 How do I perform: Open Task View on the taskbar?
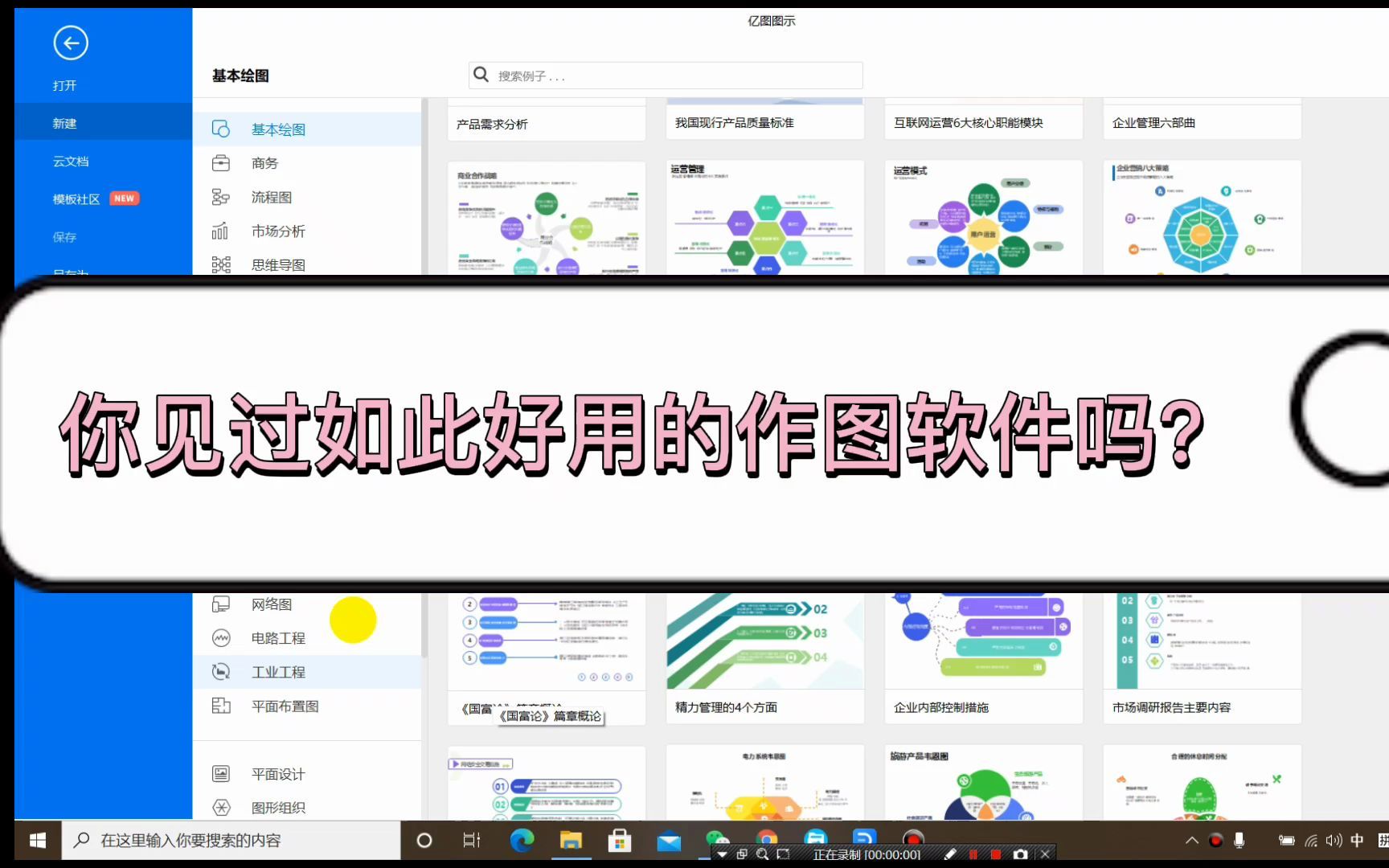click(472, 841)
